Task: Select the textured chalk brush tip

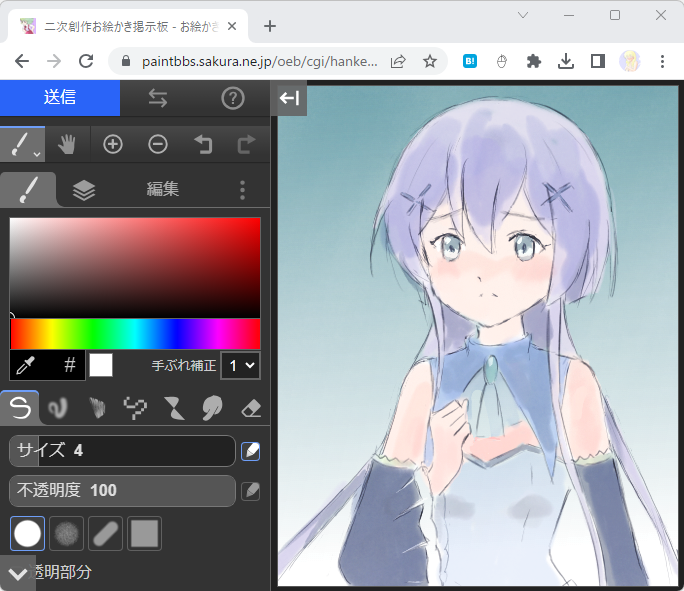Action: (66, 533)
